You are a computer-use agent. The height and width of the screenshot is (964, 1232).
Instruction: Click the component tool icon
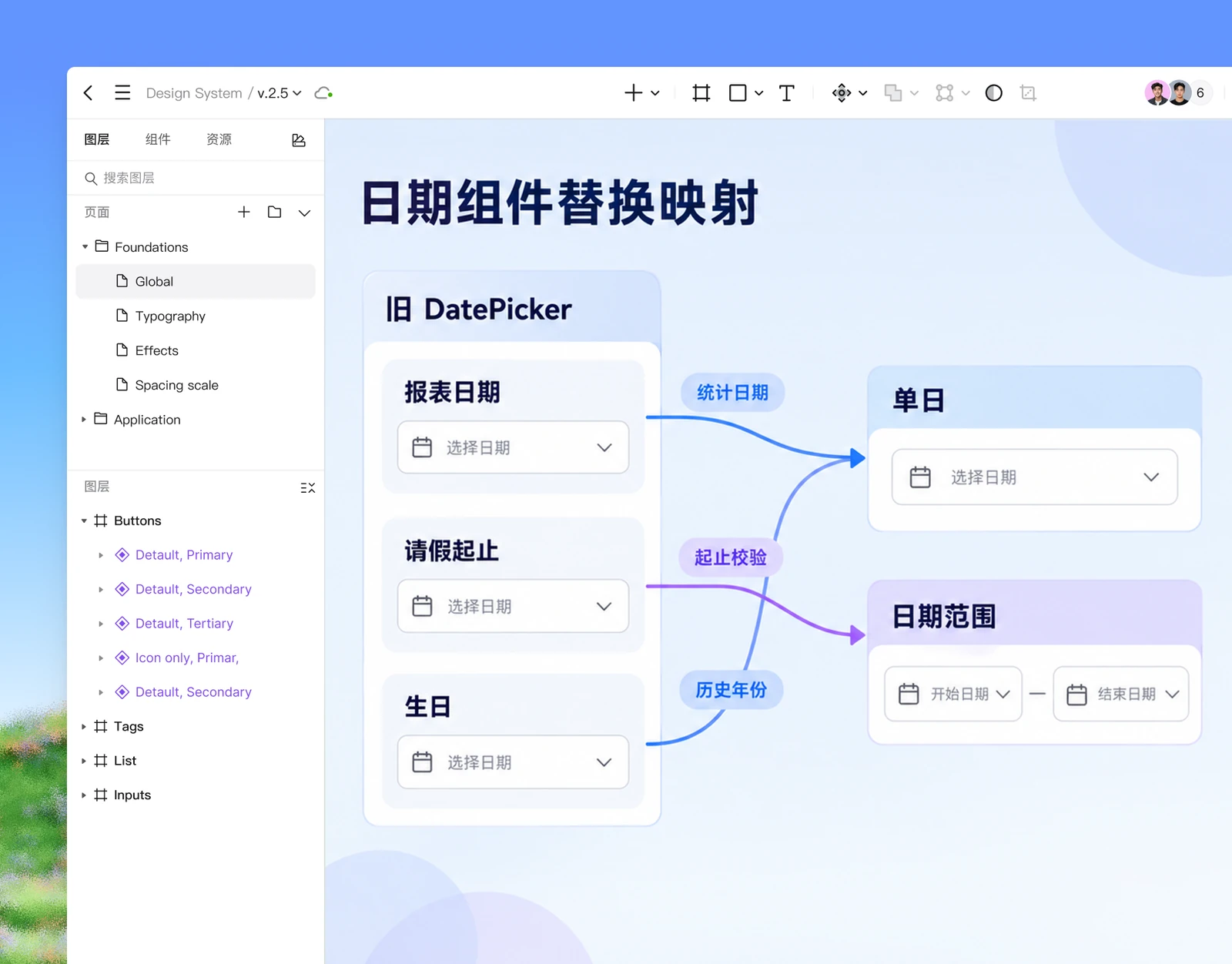click(842, 93)
